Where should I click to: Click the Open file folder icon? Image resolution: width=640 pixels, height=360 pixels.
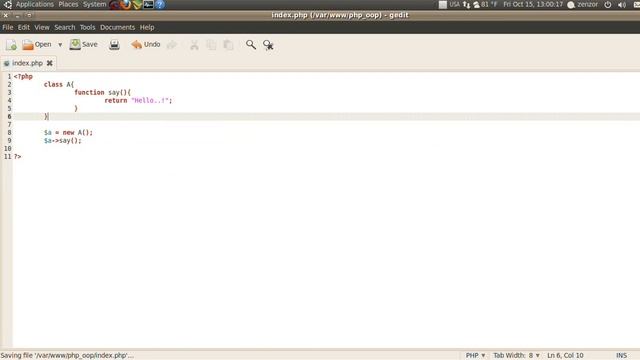point(28,44)
